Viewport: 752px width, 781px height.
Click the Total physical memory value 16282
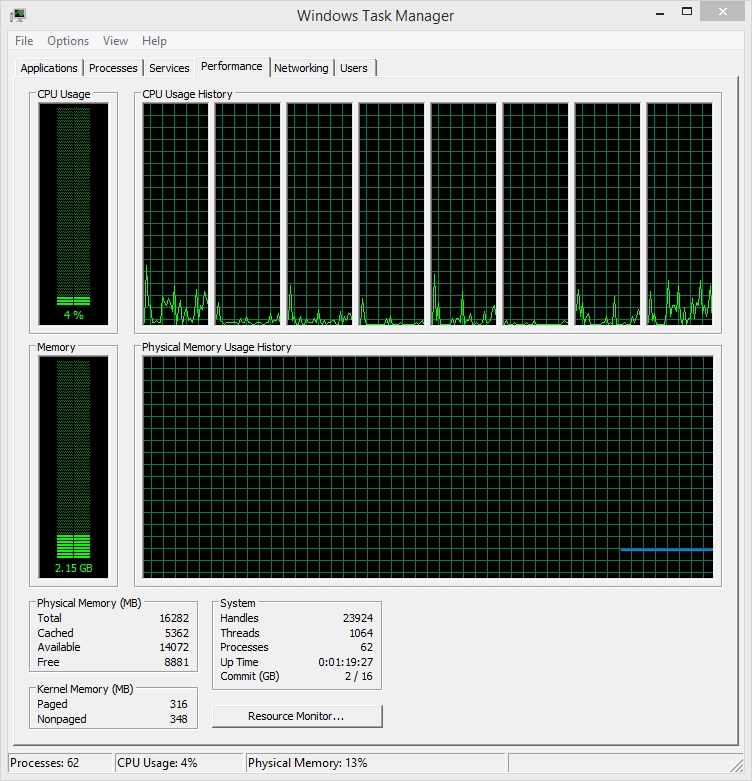click(x=174, y=618)
